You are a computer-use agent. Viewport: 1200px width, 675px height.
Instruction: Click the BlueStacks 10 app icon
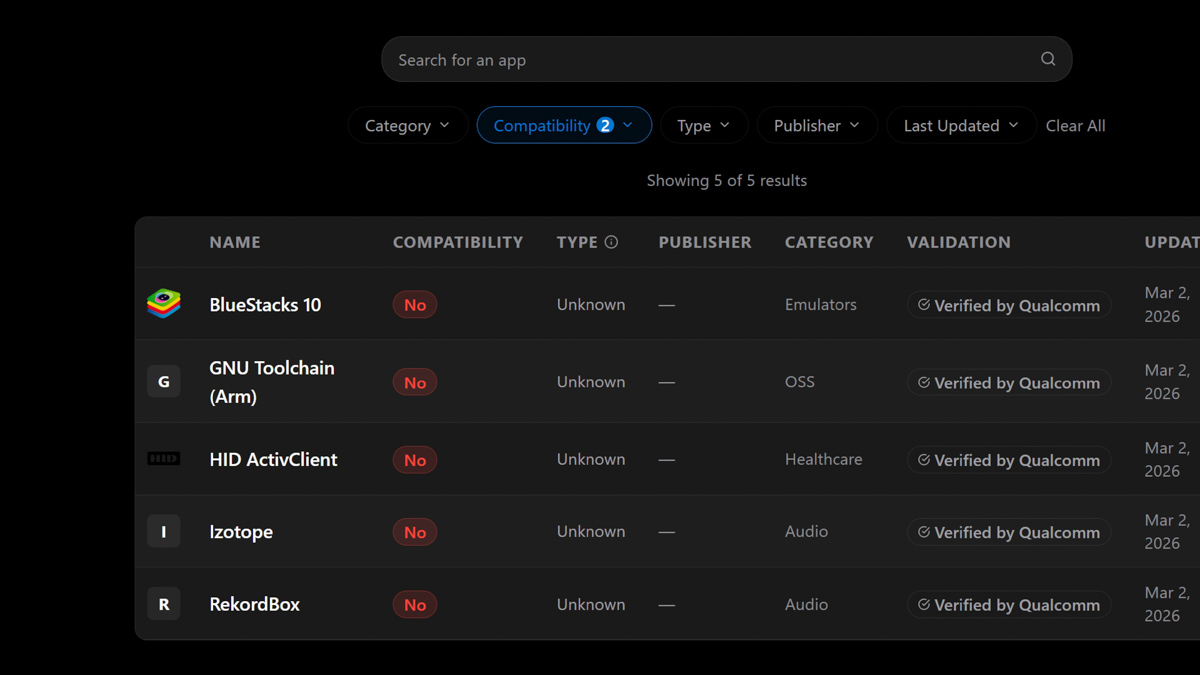click(164, 304)
